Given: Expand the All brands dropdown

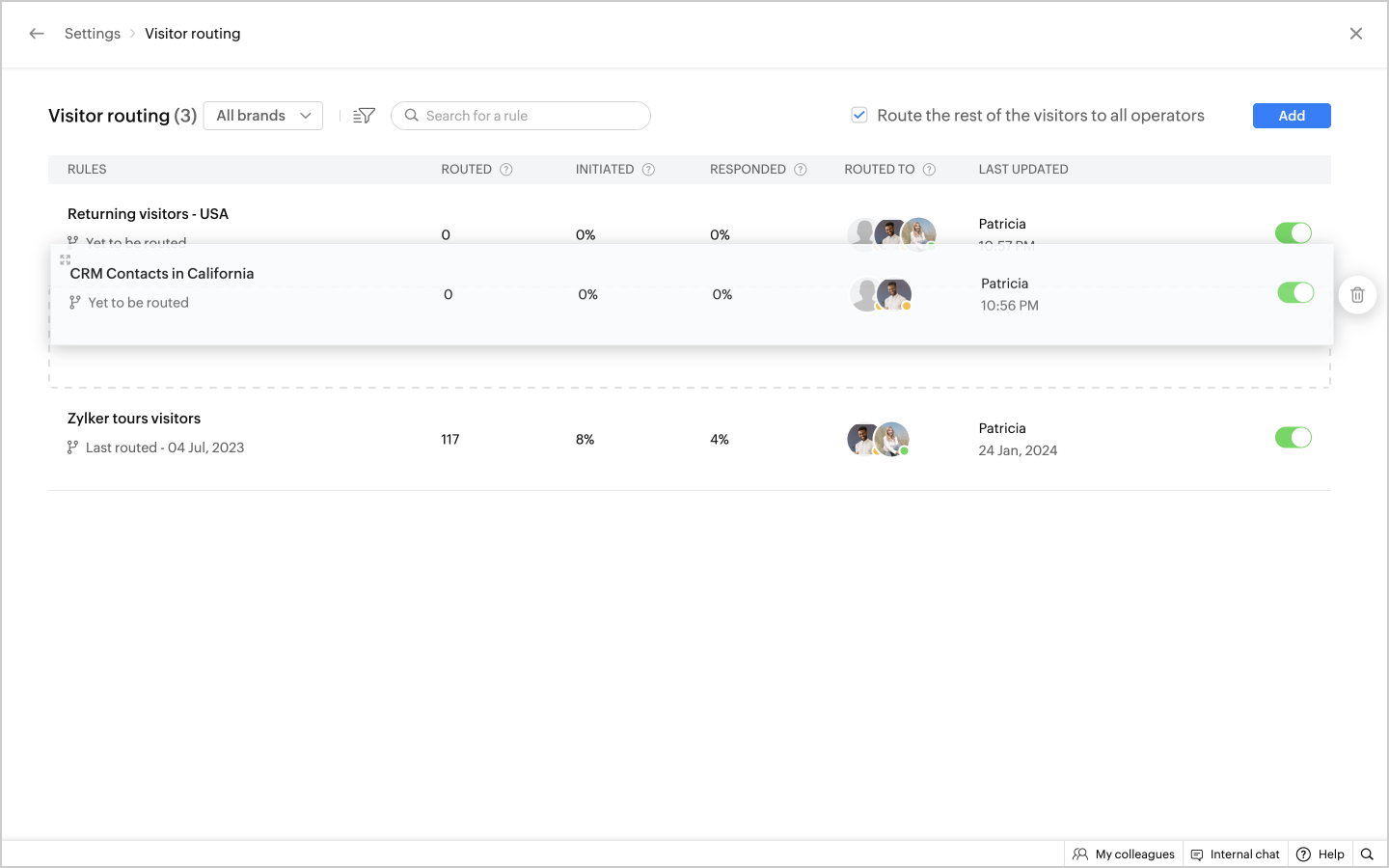Looking at the screenshot, I should click(263, 116).
